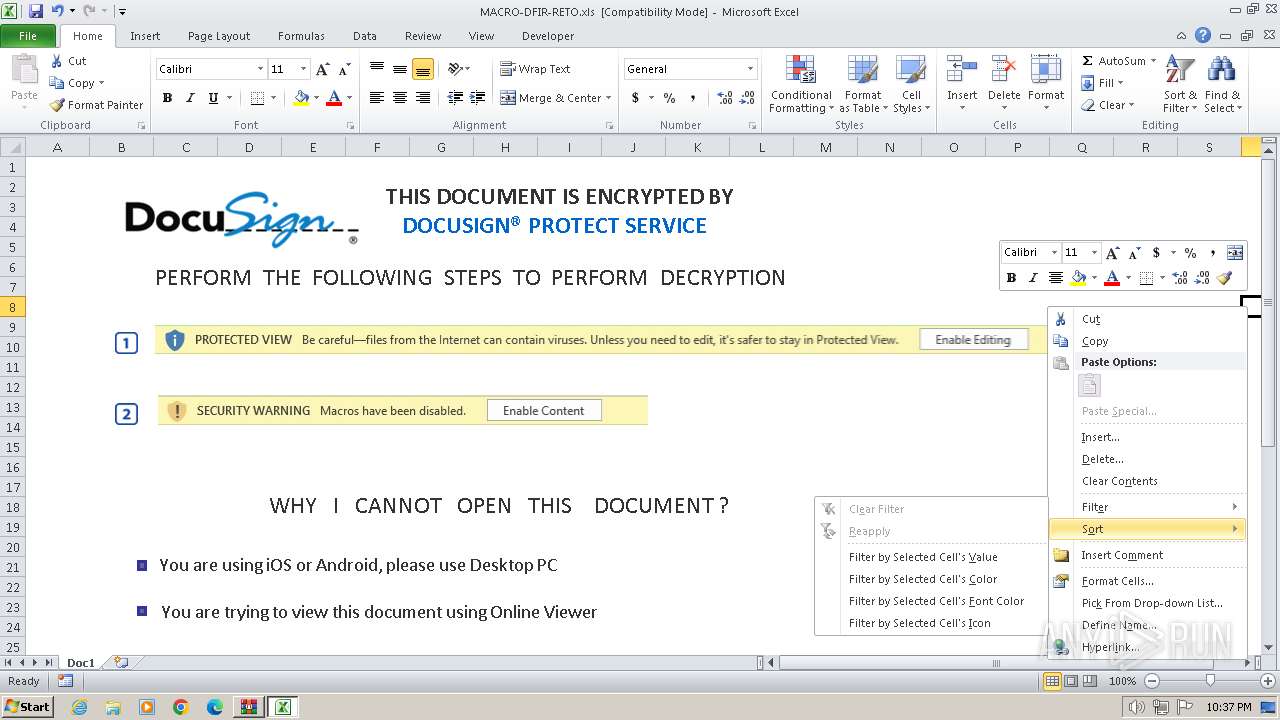Switch to Formulas ribbon tab
Screen dimensions: 1280x720
click(x=301, y=36)
